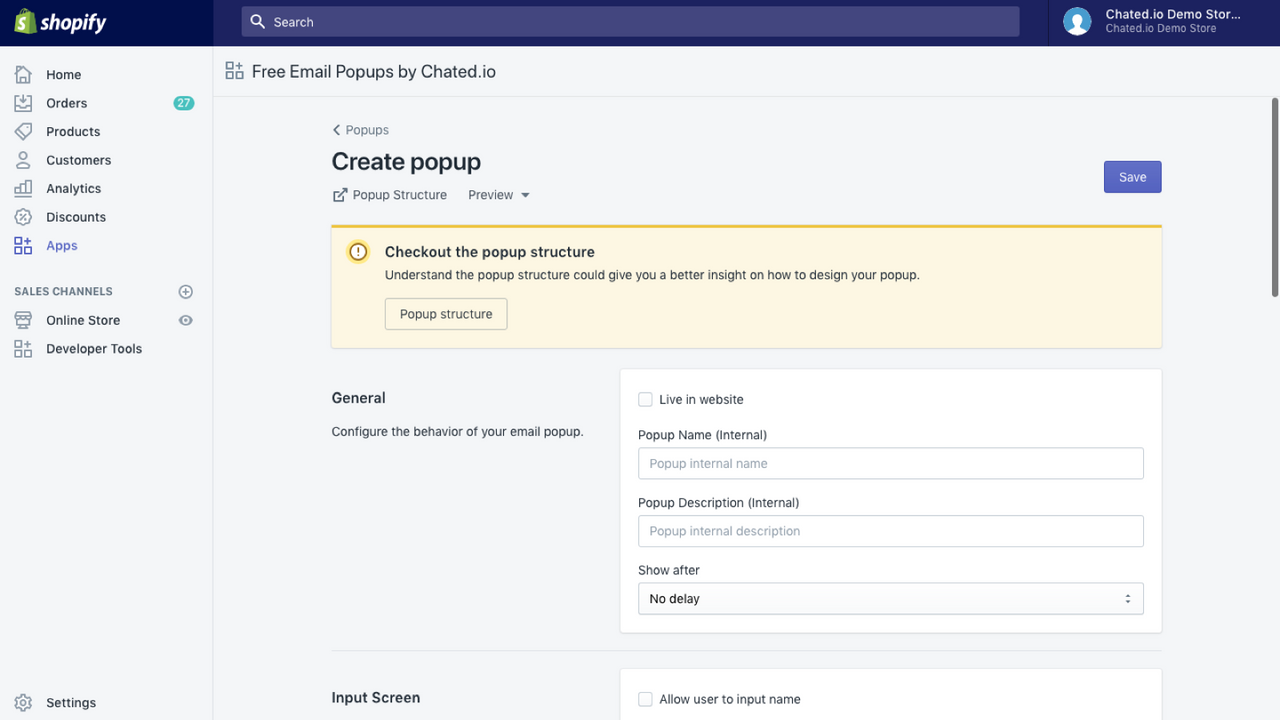Viewport: 1280px width, 720px height.
Task: Check Allow user to input name
Action: (645, 699)
